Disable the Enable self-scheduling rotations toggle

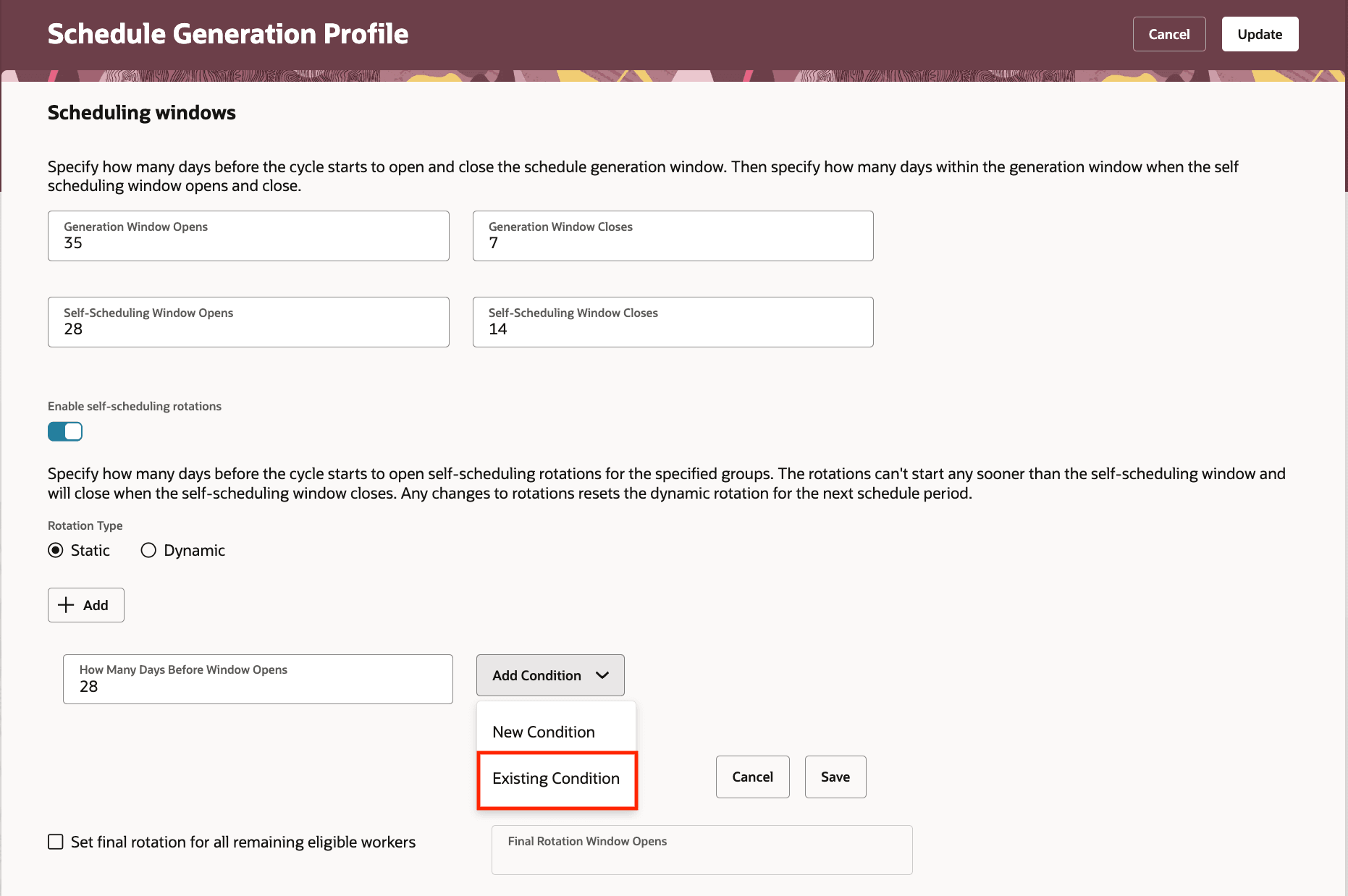tap(64, 431)
